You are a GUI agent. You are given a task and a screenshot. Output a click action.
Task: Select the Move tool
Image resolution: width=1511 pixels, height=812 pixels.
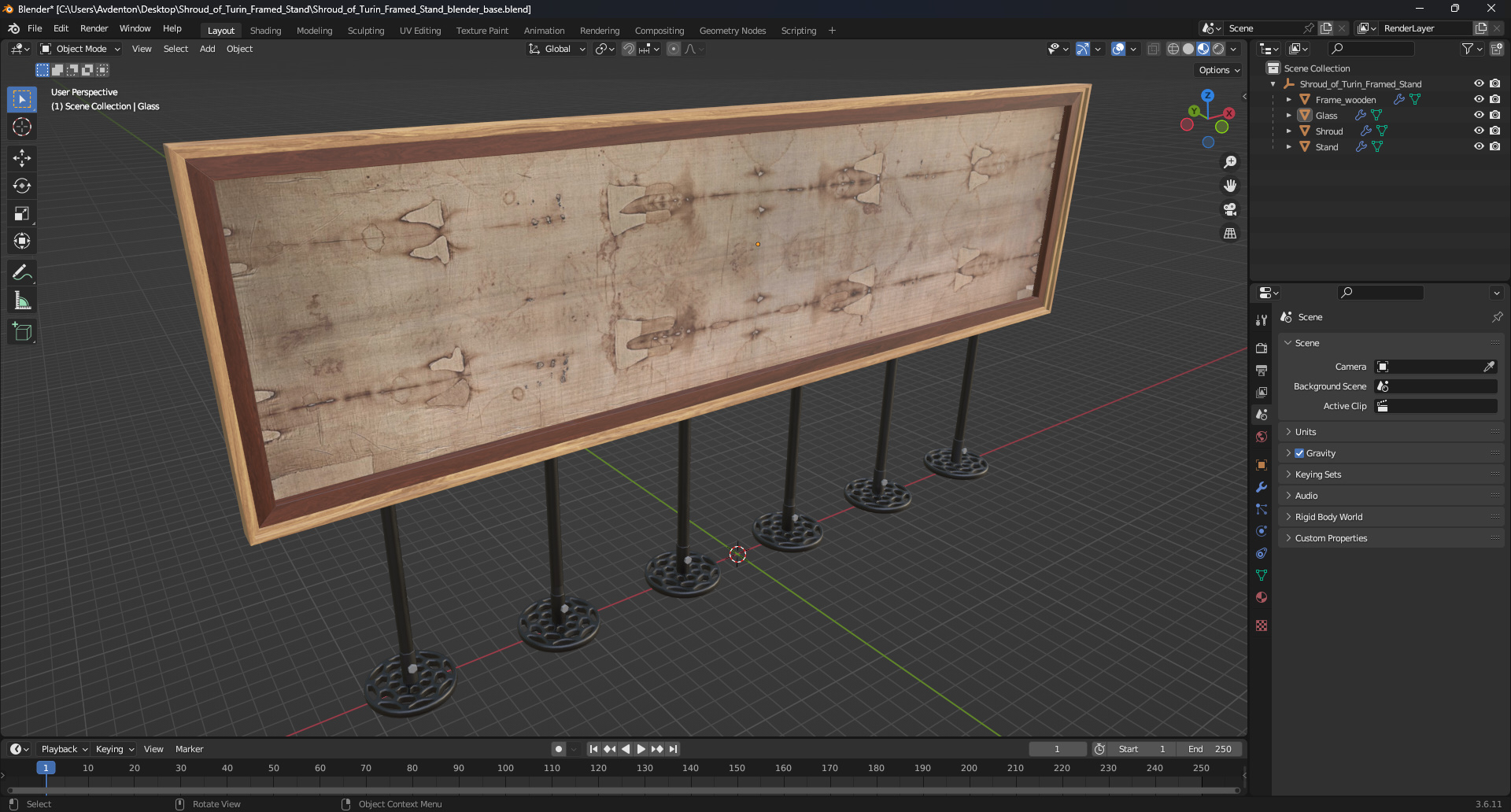pyautogui.click(x=22, y=158)
